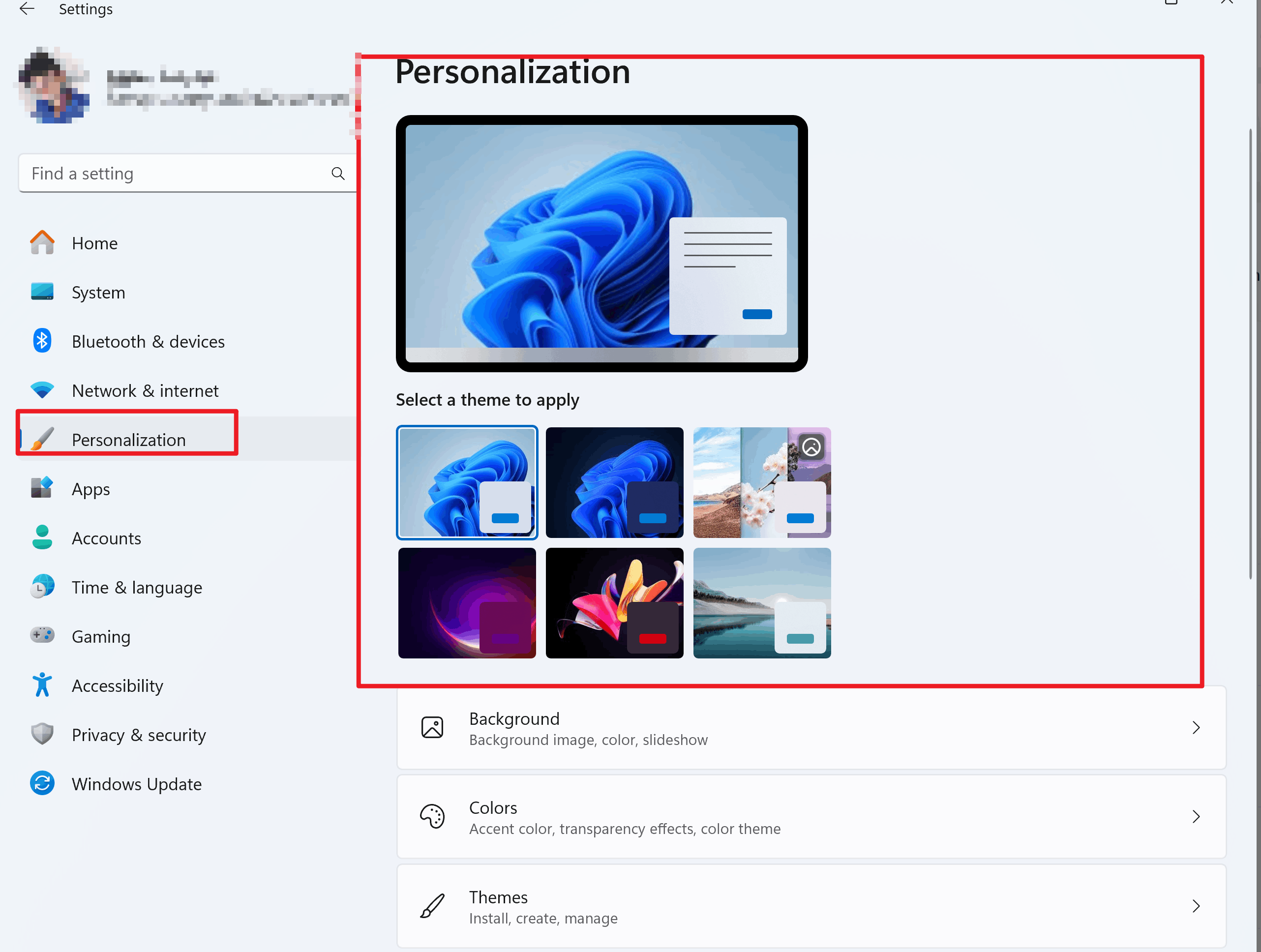Click the search magnifier icon

[337, 173]
